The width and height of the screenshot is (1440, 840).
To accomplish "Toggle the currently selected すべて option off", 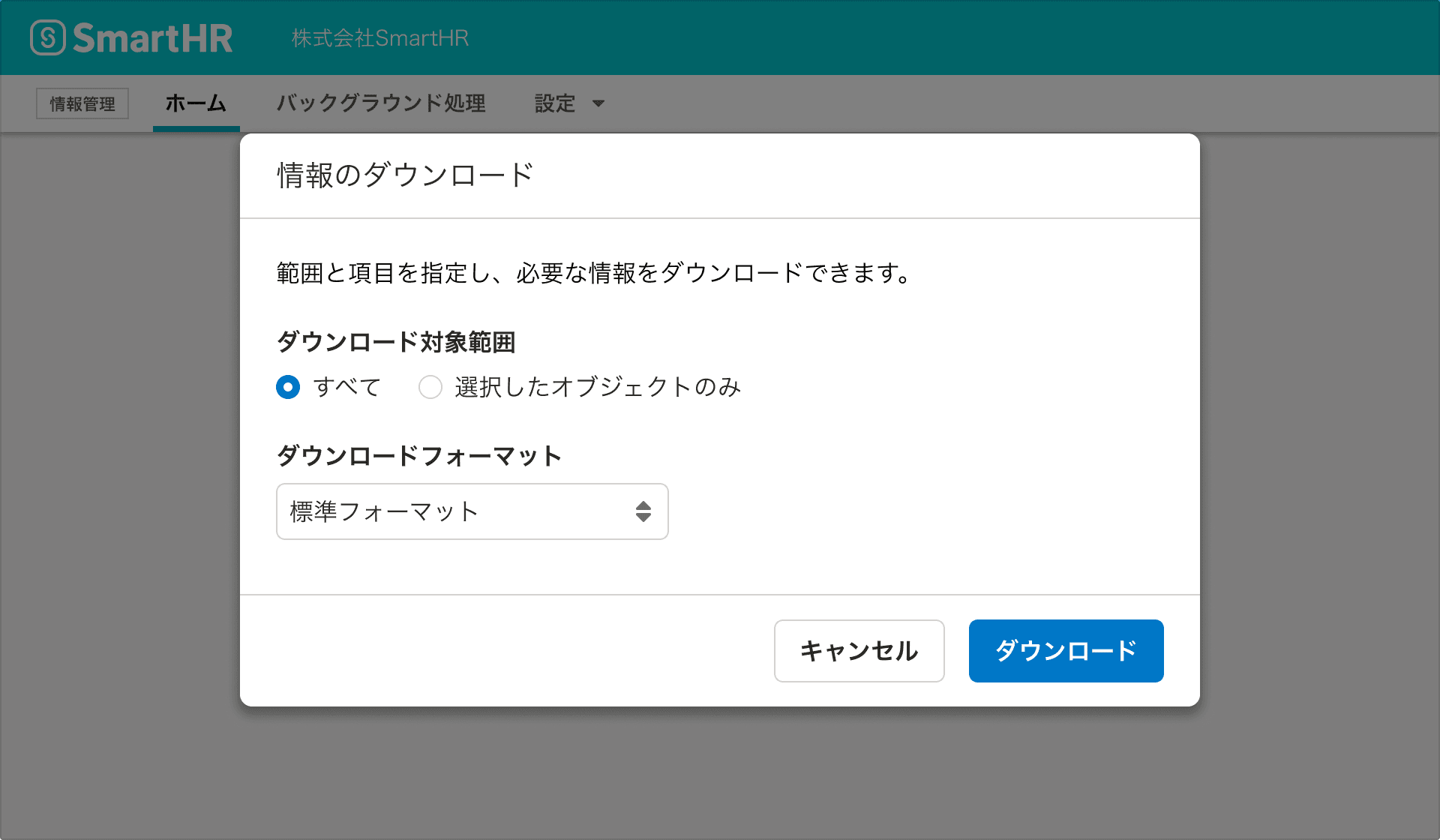I will click(288, 387).
